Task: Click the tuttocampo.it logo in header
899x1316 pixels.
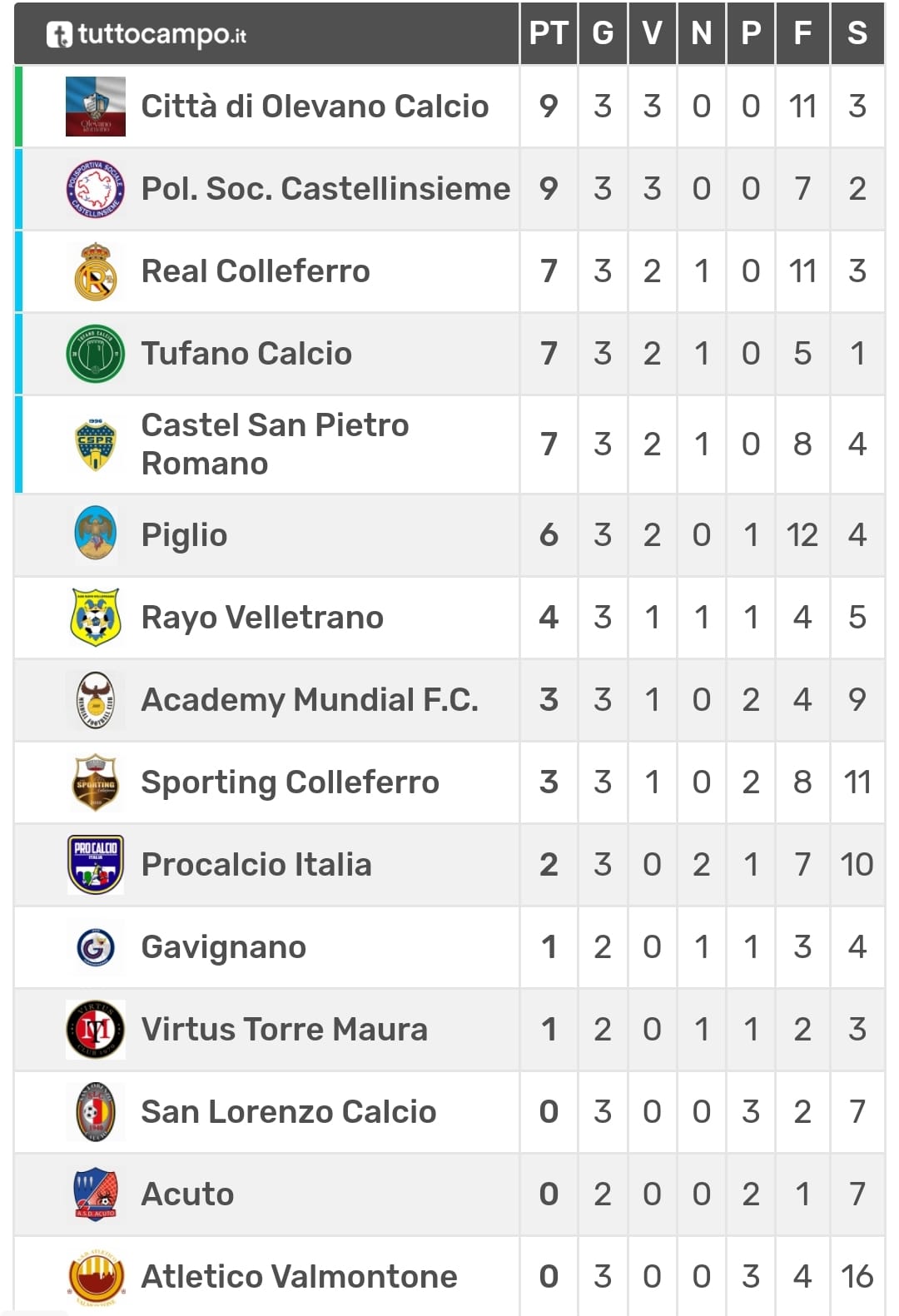Action: 147,34
